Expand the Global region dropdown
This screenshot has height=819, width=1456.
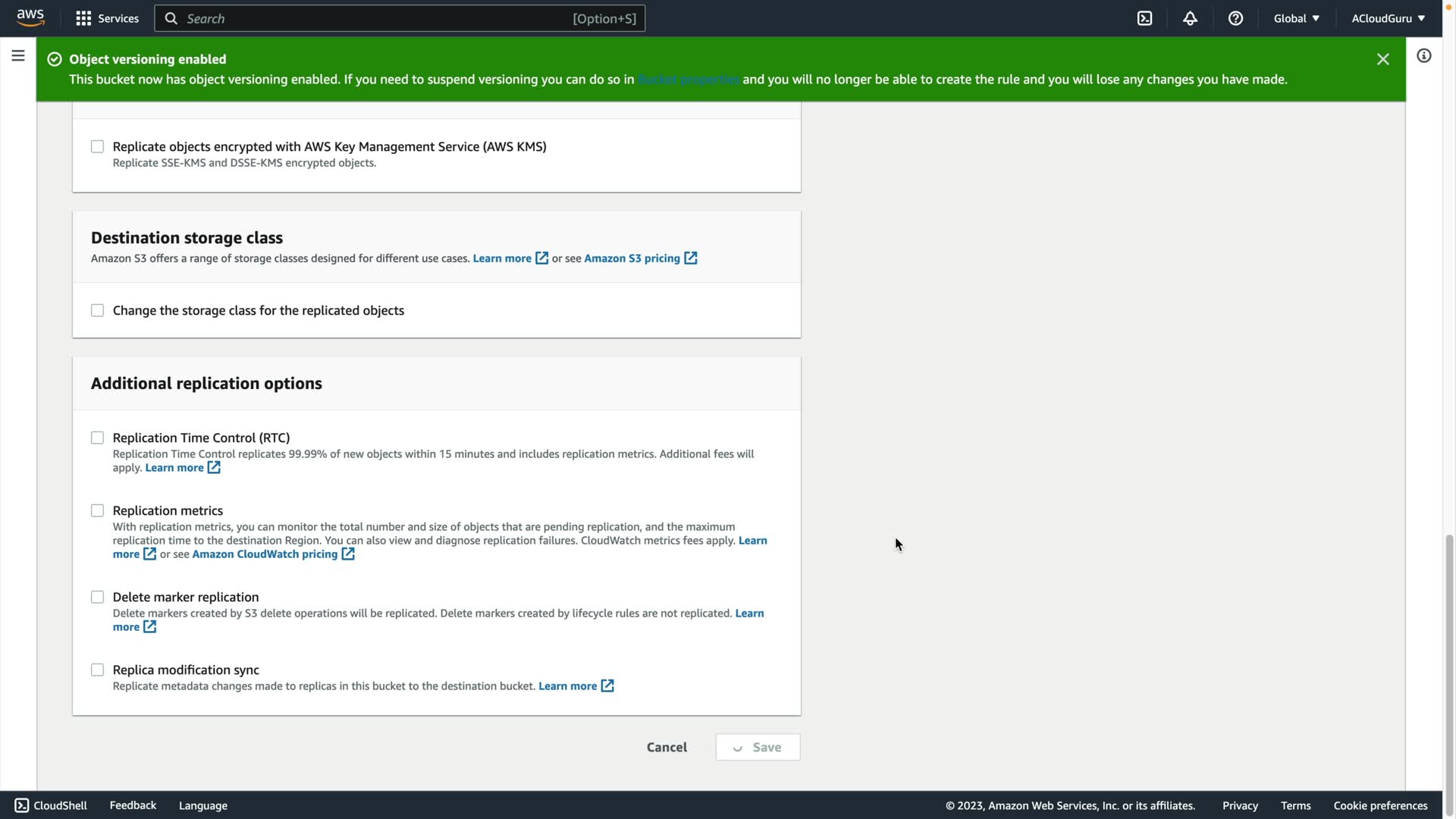click(x=1296, y=18)
